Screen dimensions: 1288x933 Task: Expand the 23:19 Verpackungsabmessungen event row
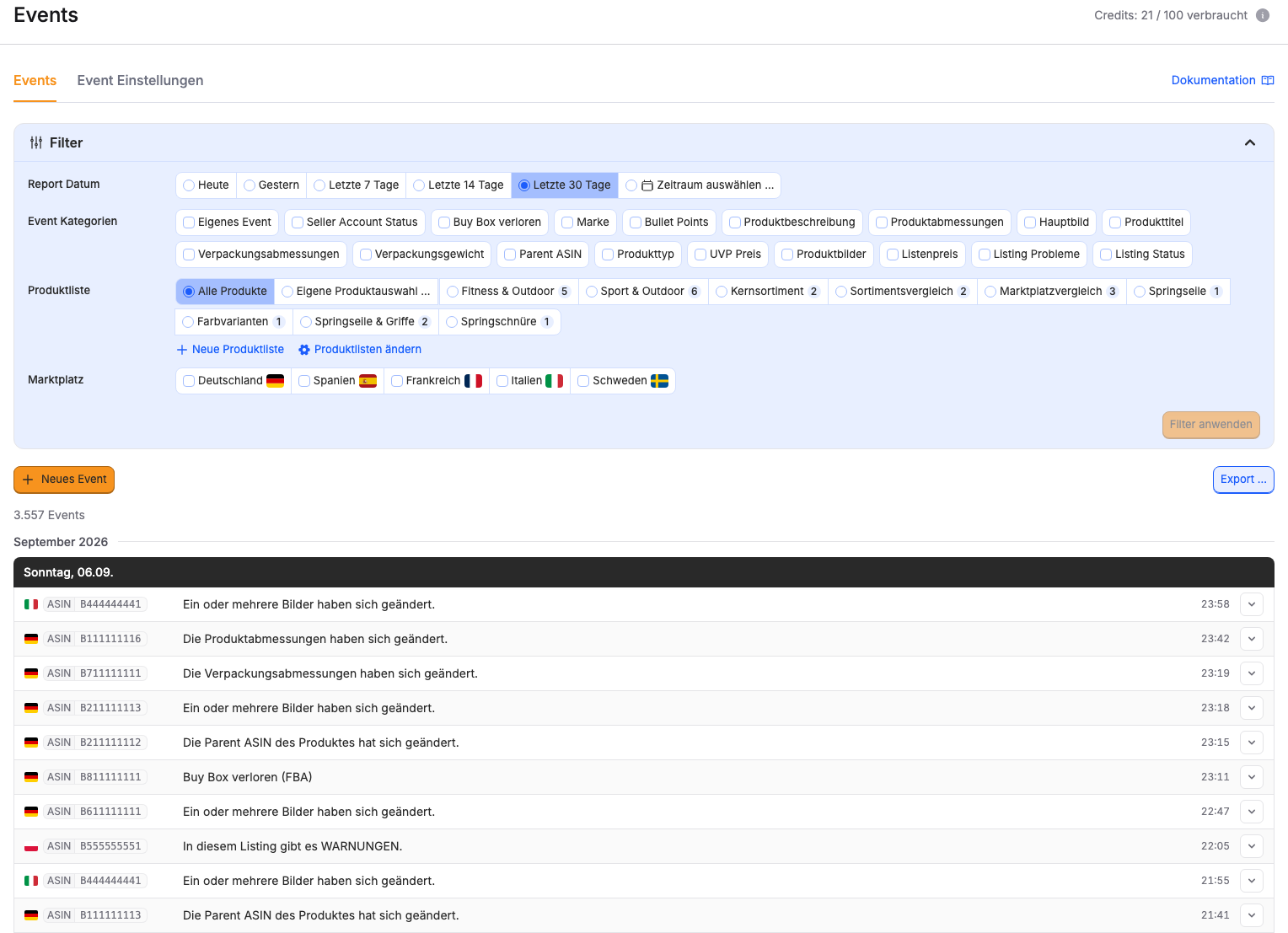(1252, 673)
